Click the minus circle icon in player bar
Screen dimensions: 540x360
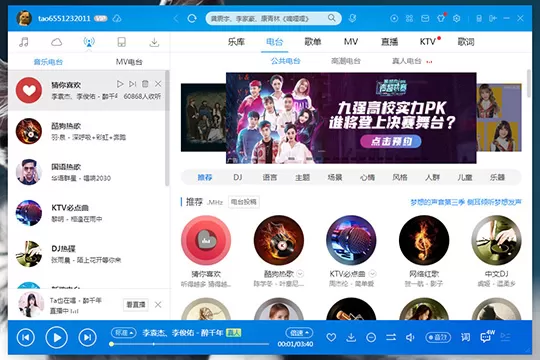(x=371, y=337)
